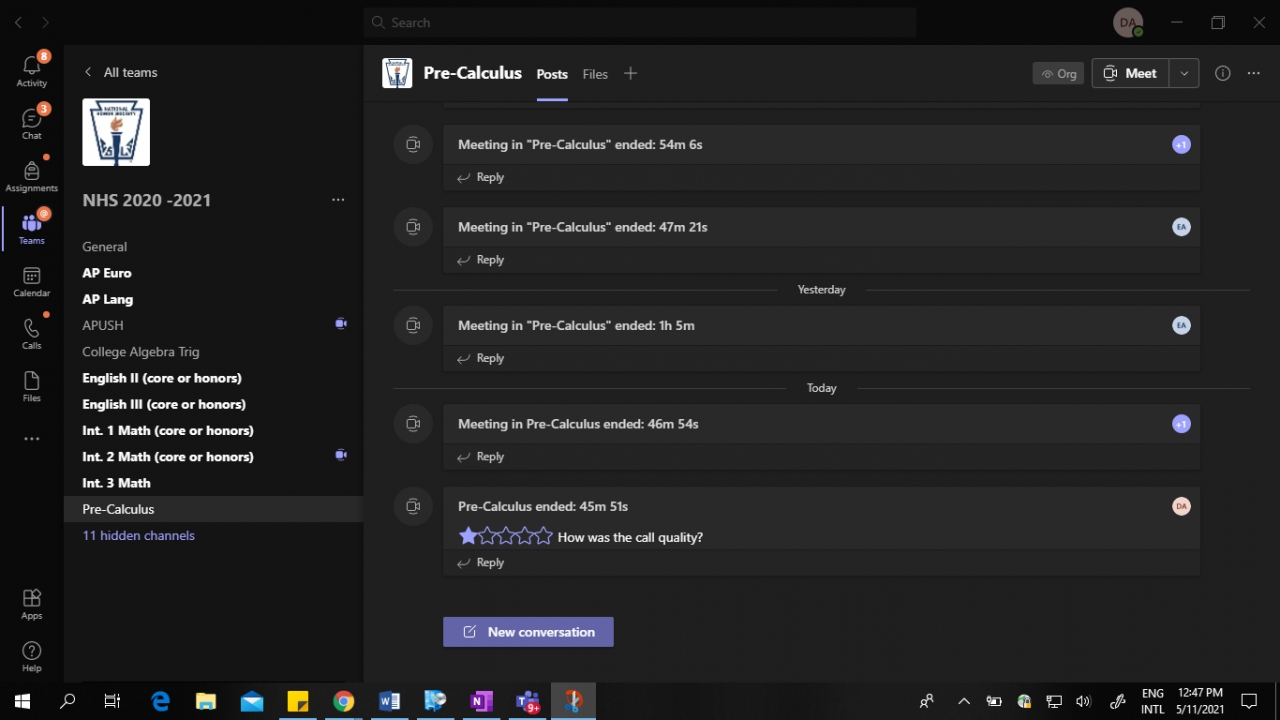Open Files in the left sidebar
This screenshot has height=720, width=1280.
(32, 385)
